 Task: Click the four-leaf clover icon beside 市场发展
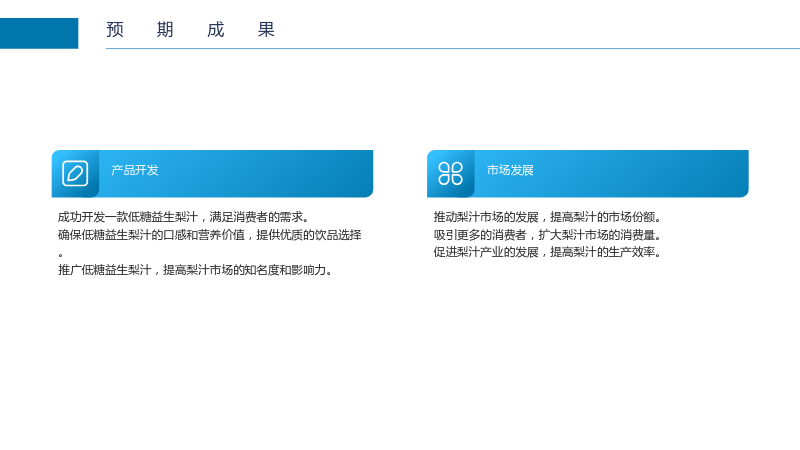(451, 173)
